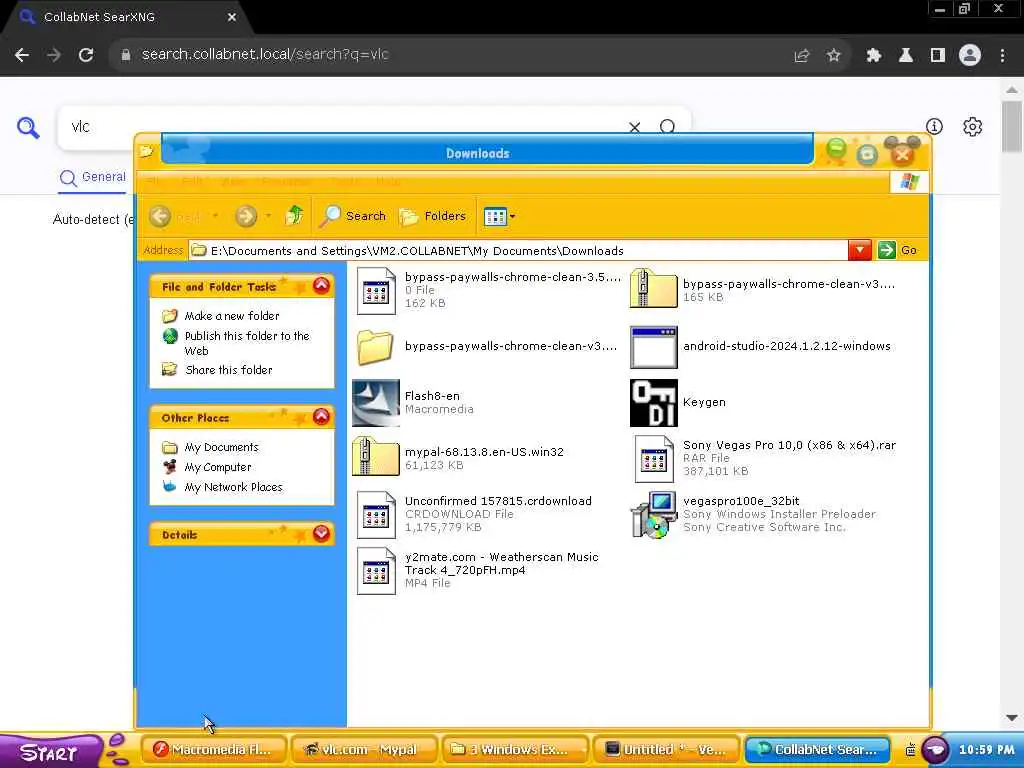Screen dimensions: 1024x768
Task: Select vegaspro100e_32bit installer icon
Action: click(x=654, y=515)
